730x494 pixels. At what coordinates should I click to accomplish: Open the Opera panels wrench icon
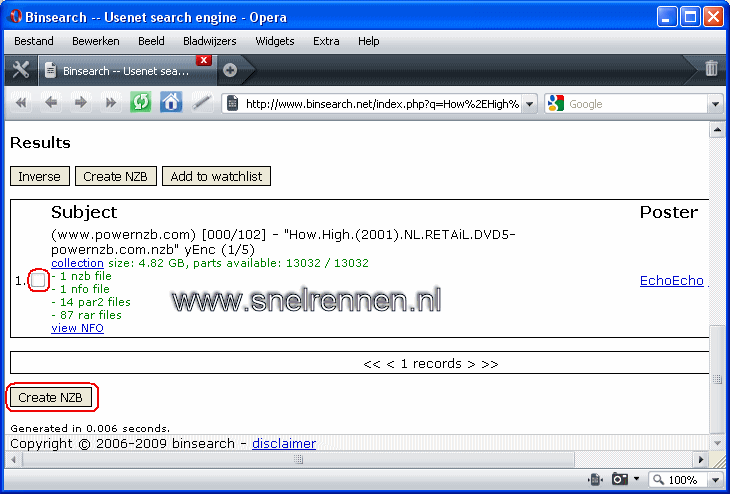[x=20, y=70]
